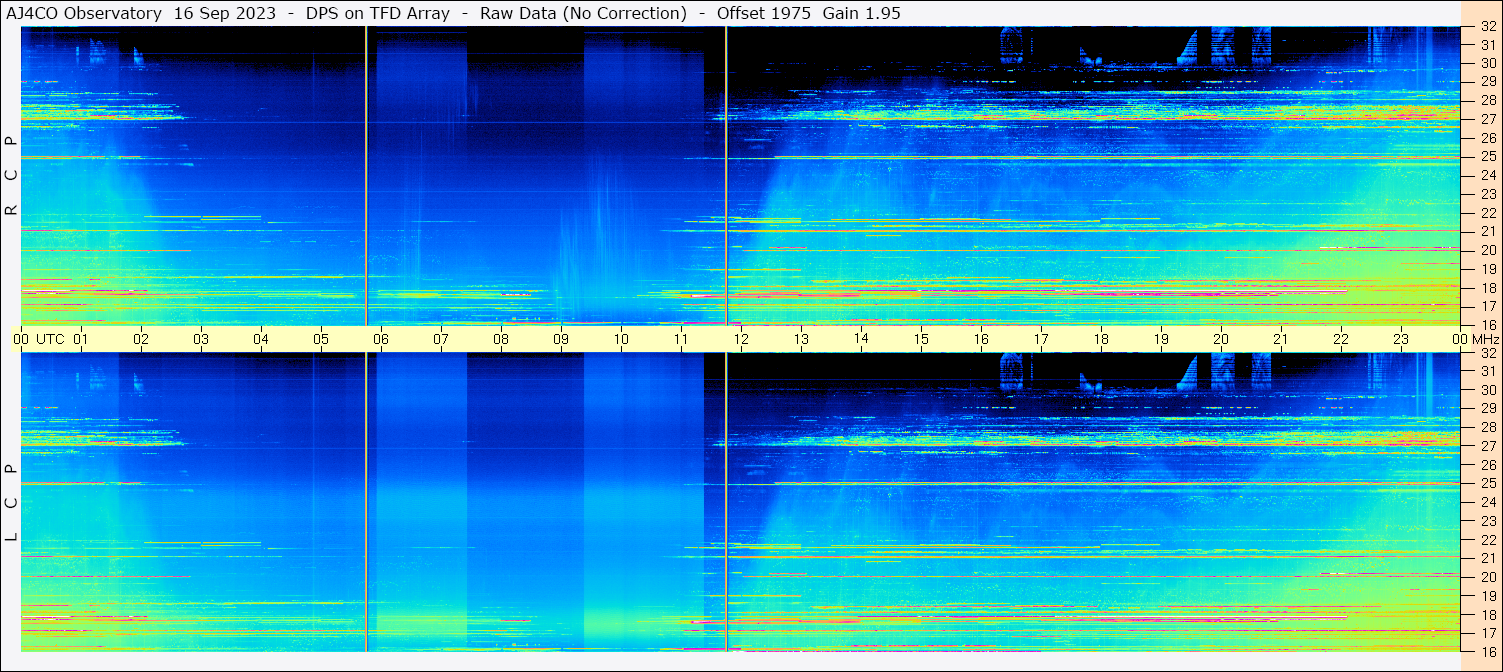The width and height of the screenshot is (1503, 672).
Task: Select the 15 hour tick label
Action: (921, 339)
